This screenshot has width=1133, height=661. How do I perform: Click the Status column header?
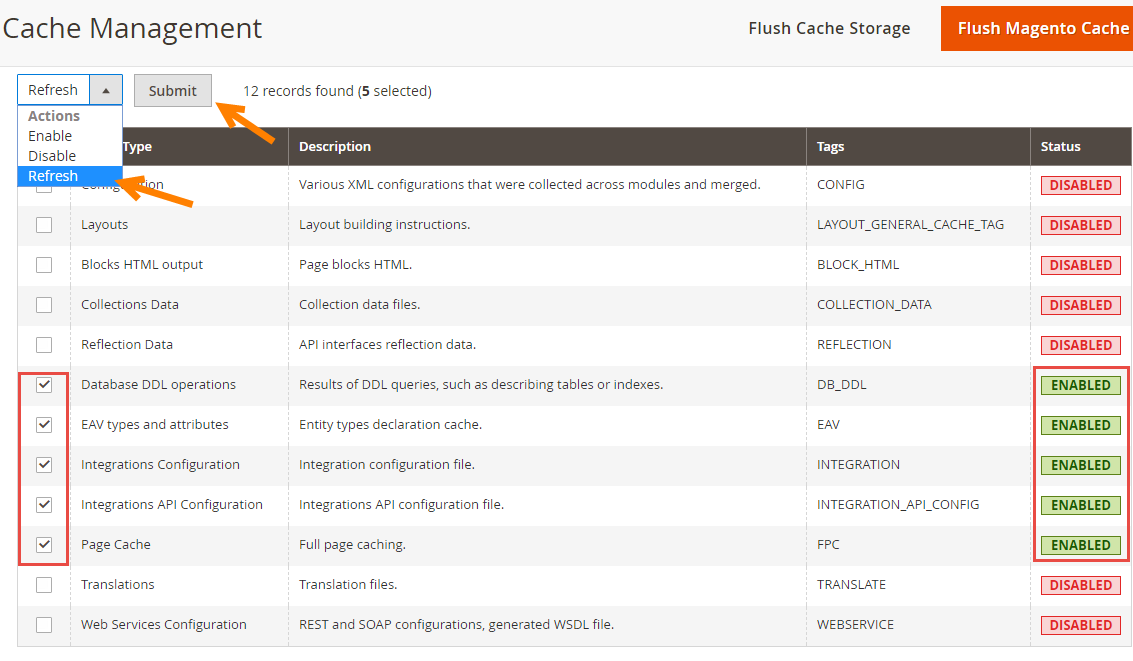coord(1060,146)
